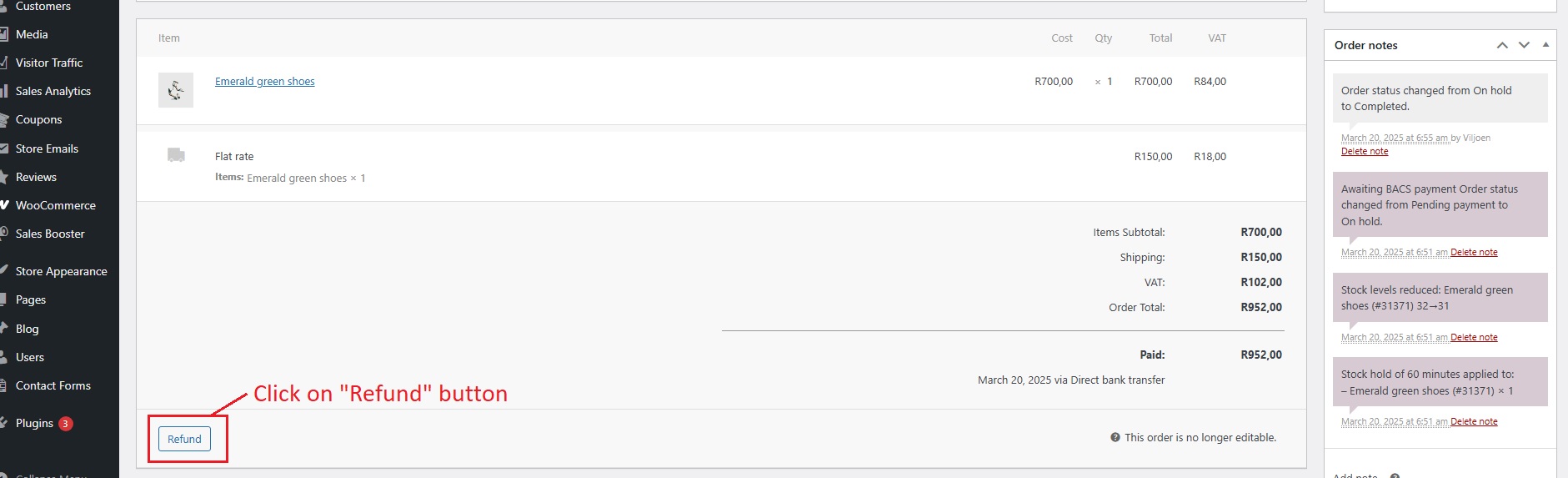Open WooCommerce in the sidebar menu
The image size is (1568, 478).
coord(55,205)
